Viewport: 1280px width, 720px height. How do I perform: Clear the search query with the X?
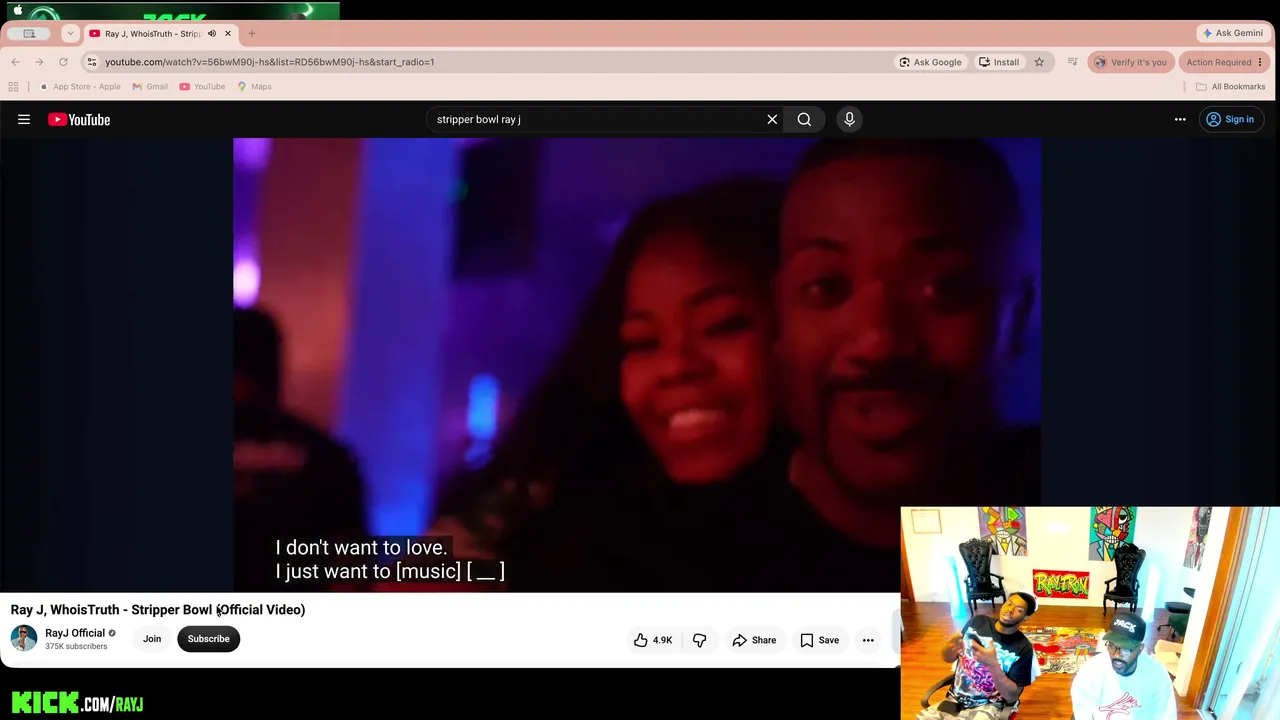point(772,120)
